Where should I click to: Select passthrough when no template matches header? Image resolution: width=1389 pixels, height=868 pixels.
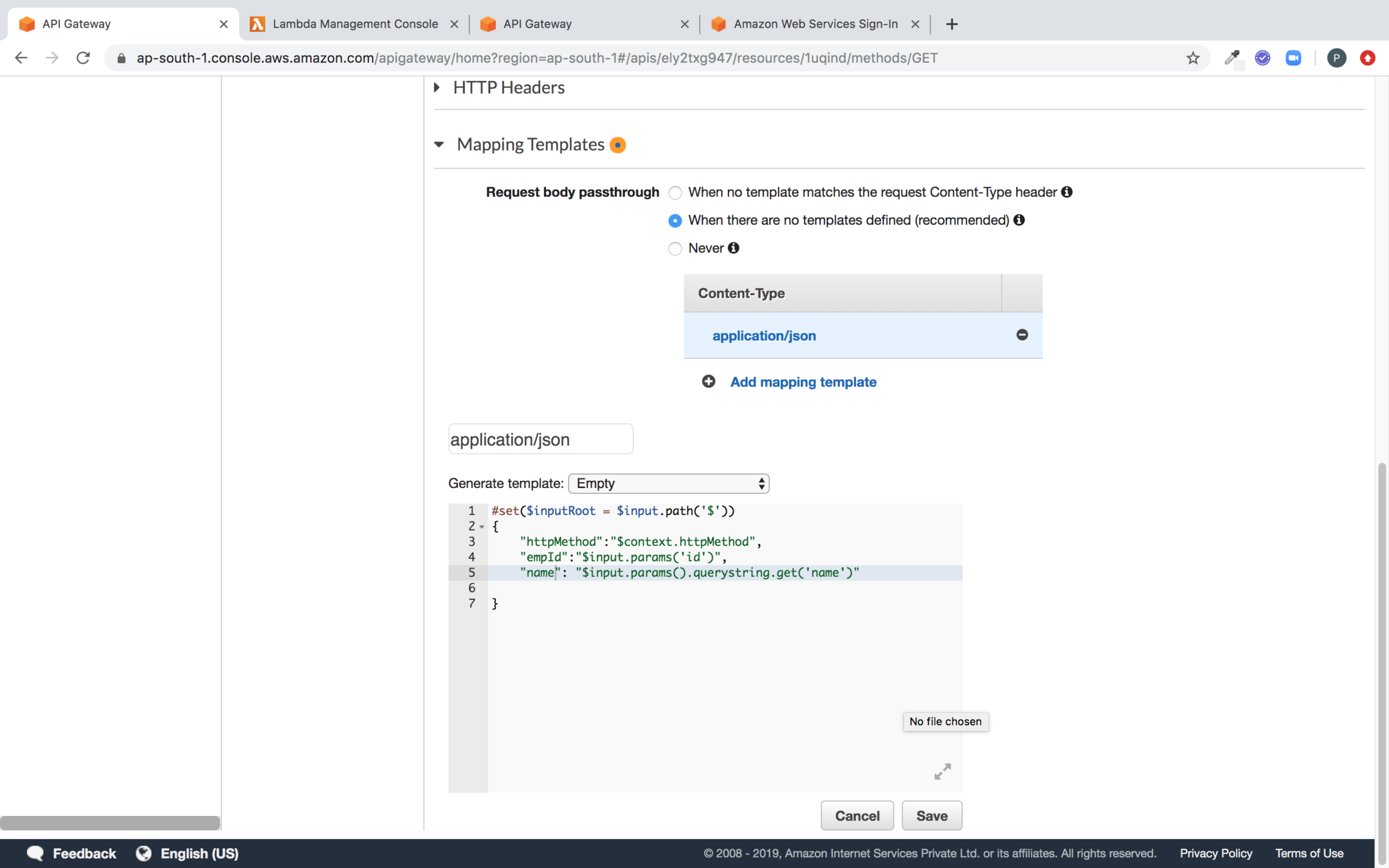click(x=675, y=193)
